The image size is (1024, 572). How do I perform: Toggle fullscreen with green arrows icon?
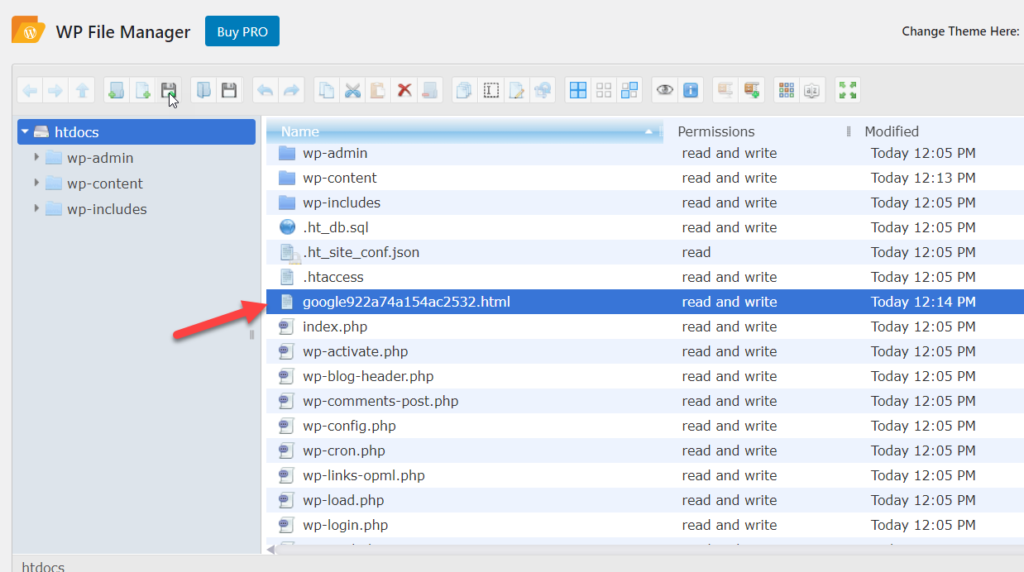tap(848, 90)
